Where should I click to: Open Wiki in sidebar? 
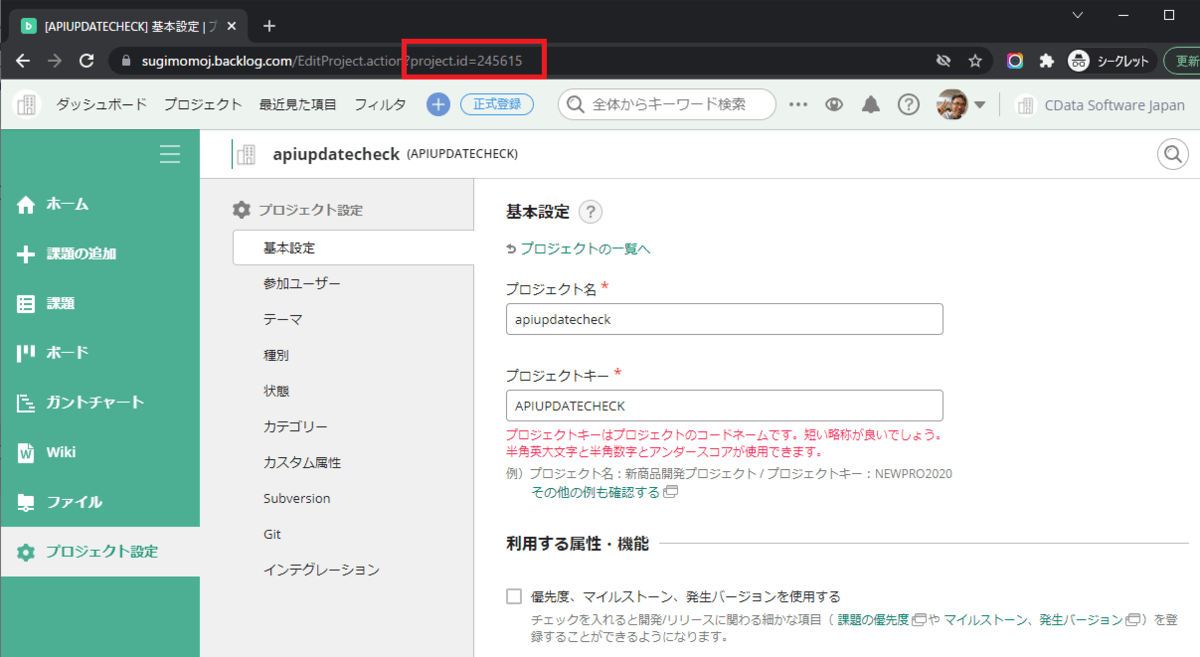pyautogui.click(x=100, y=452)
